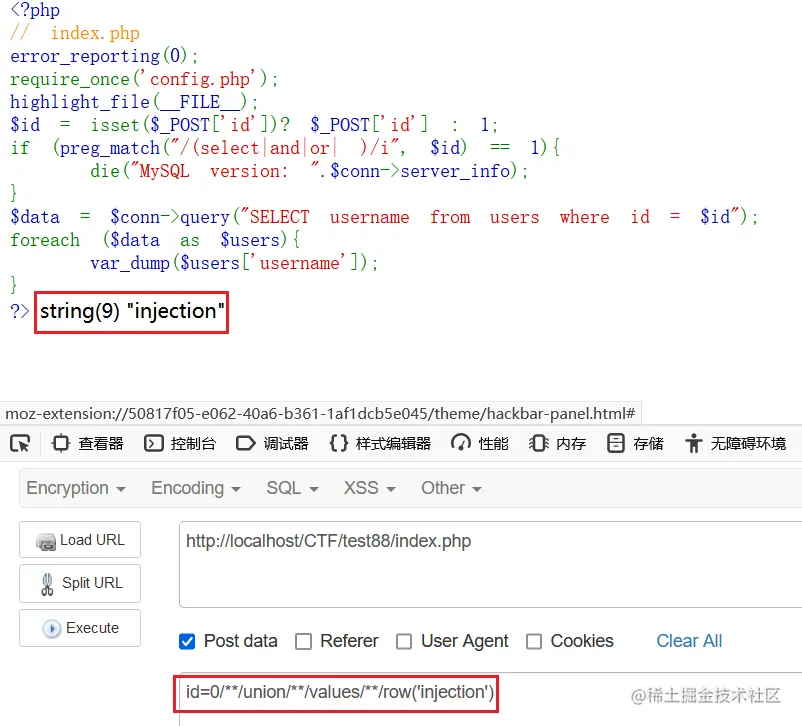Image resolution: width=802 pixels, height=726 pixels.
Task: Click the $id = isset($_POST['id']) line
Action: 254,125
